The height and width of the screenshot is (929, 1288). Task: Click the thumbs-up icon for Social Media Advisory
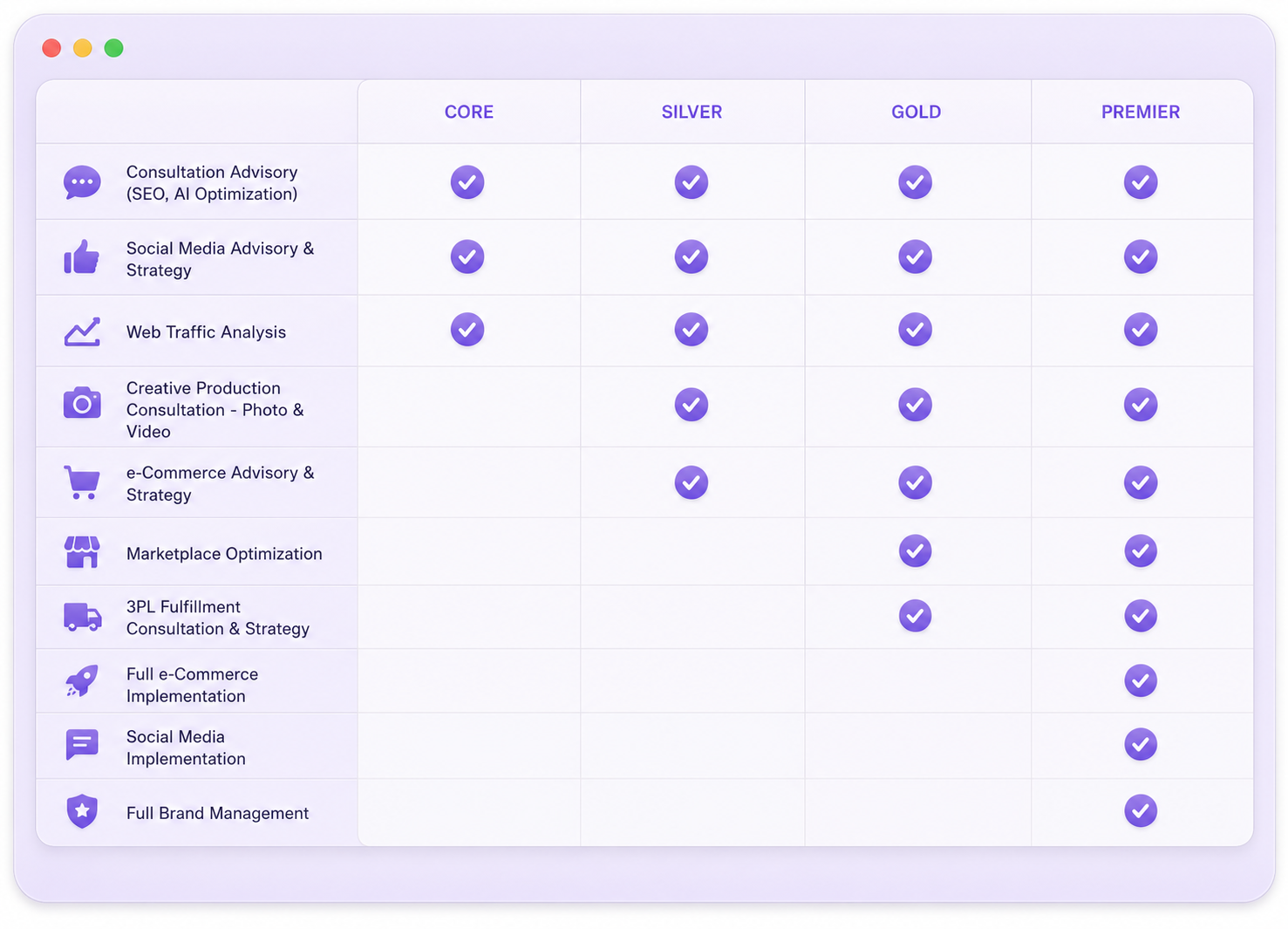coord(82,257)
